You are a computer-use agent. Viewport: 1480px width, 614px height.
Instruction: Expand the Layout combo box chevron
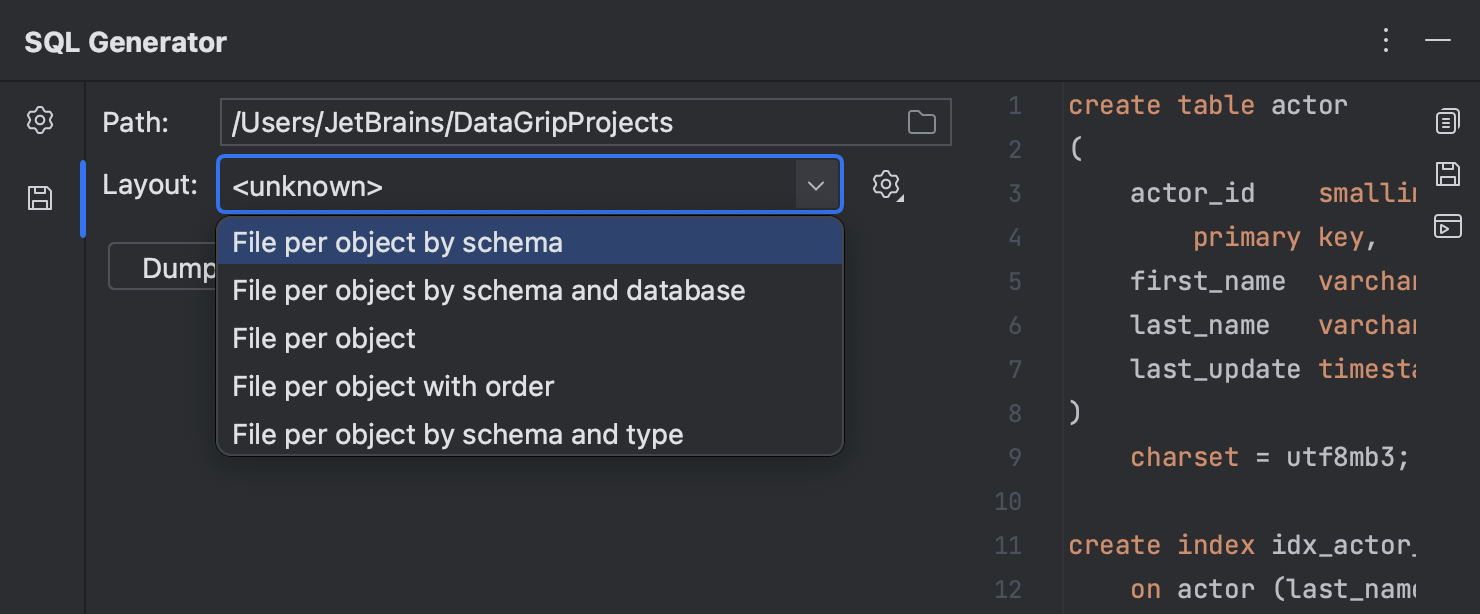pyautogui.click(x=817, y=184)
